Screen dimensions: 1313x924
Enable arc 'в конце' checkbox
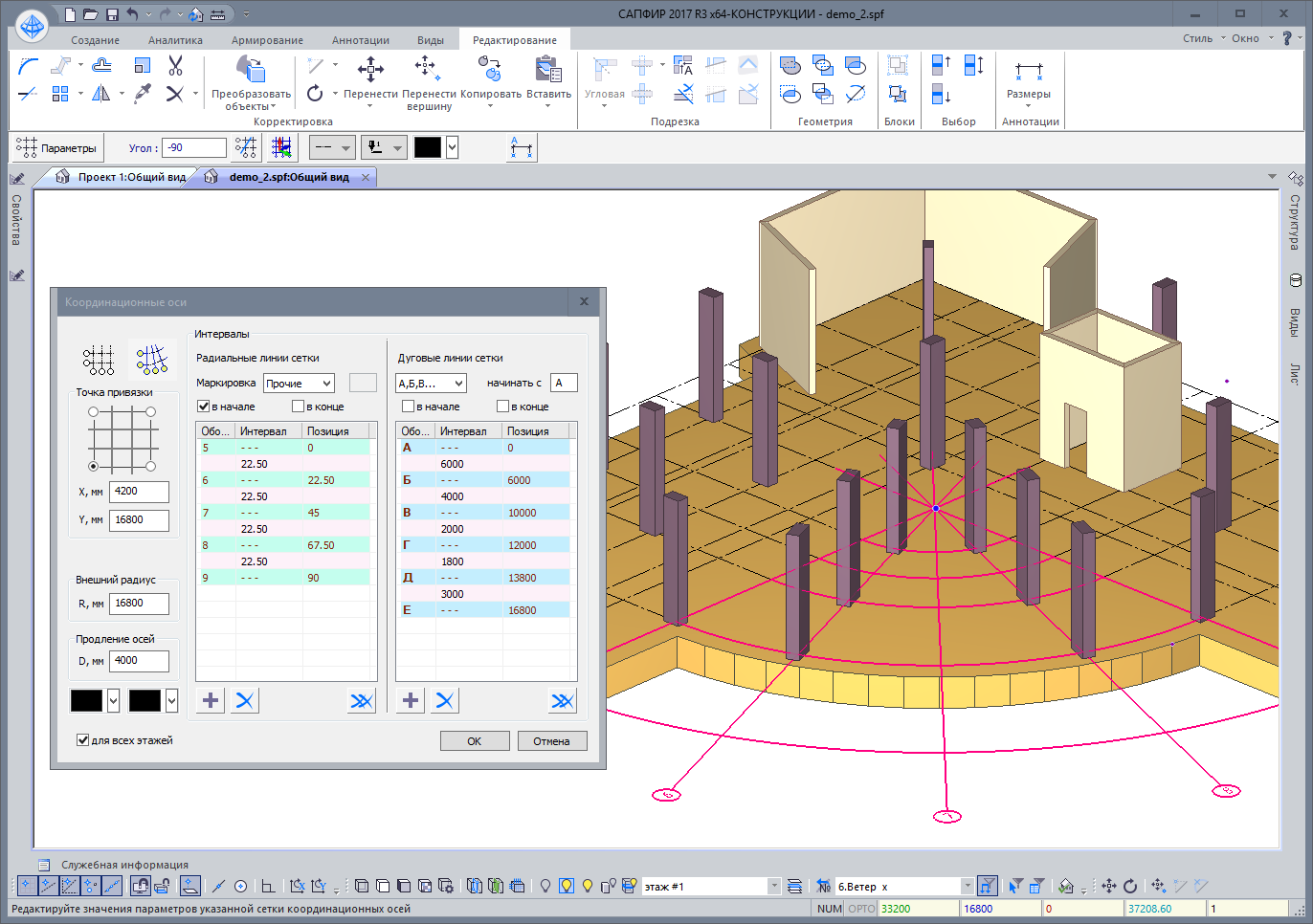click(502, 407)
